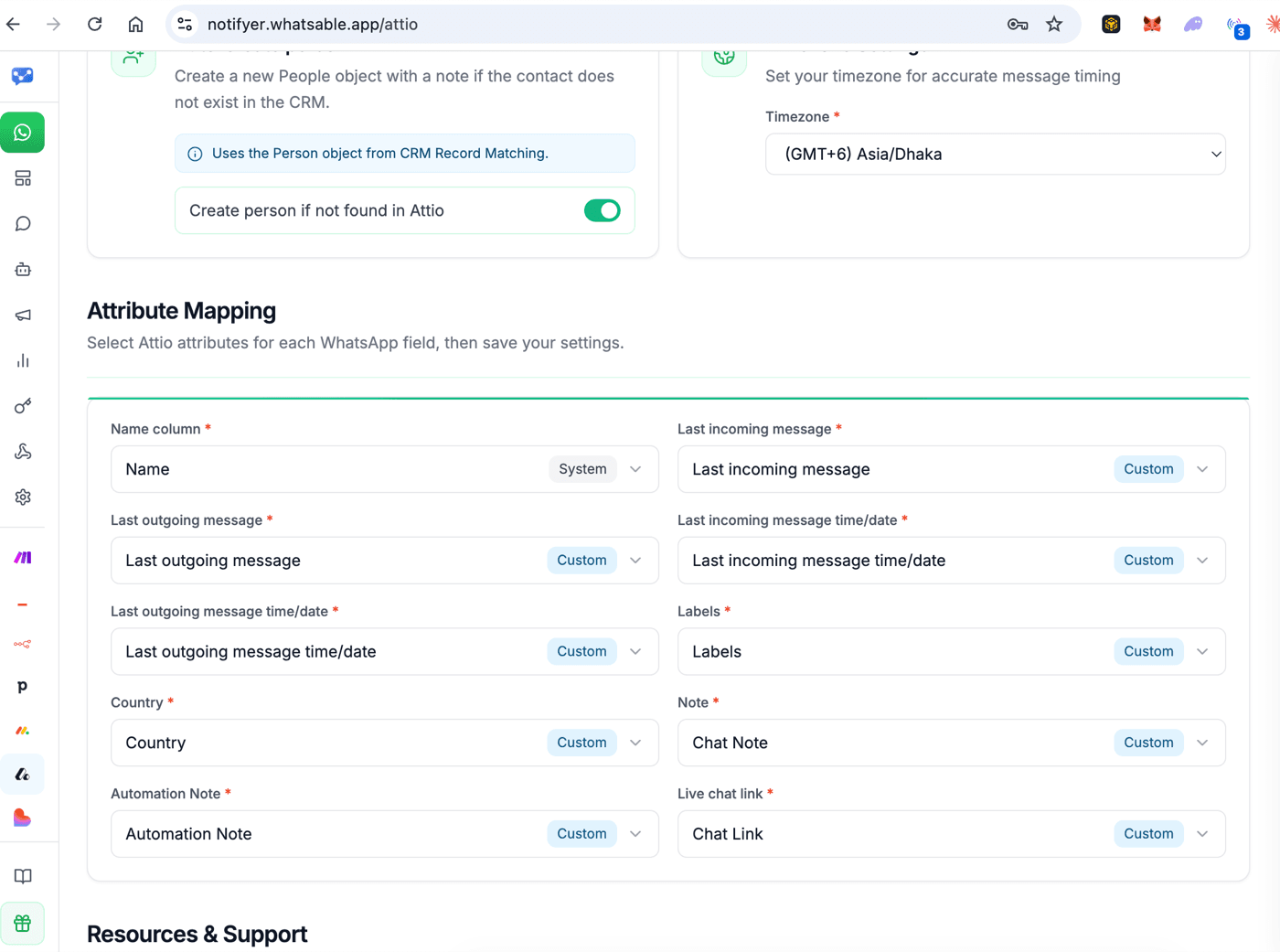Open the gift icon in sidebar
Screen dimensions: 1280x952
click(23, 924)
